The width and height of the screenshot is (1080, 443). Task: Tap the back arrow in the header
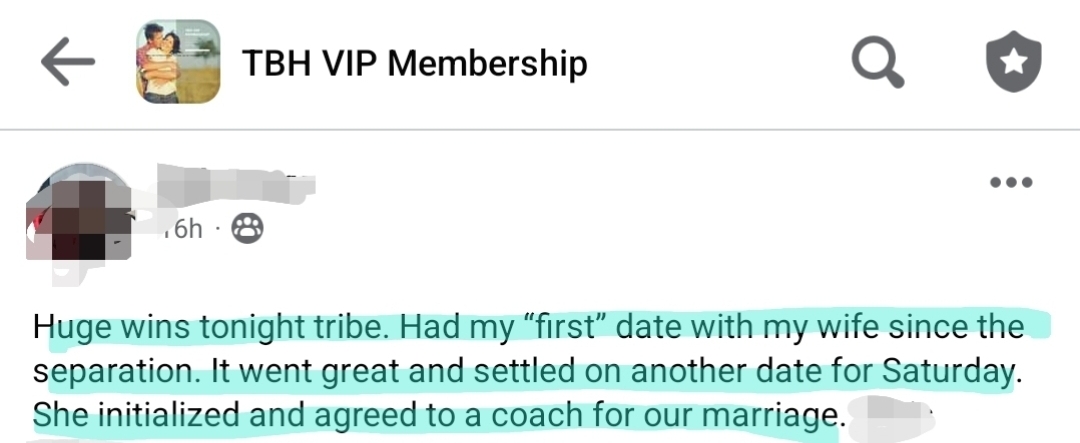(68, 62)
